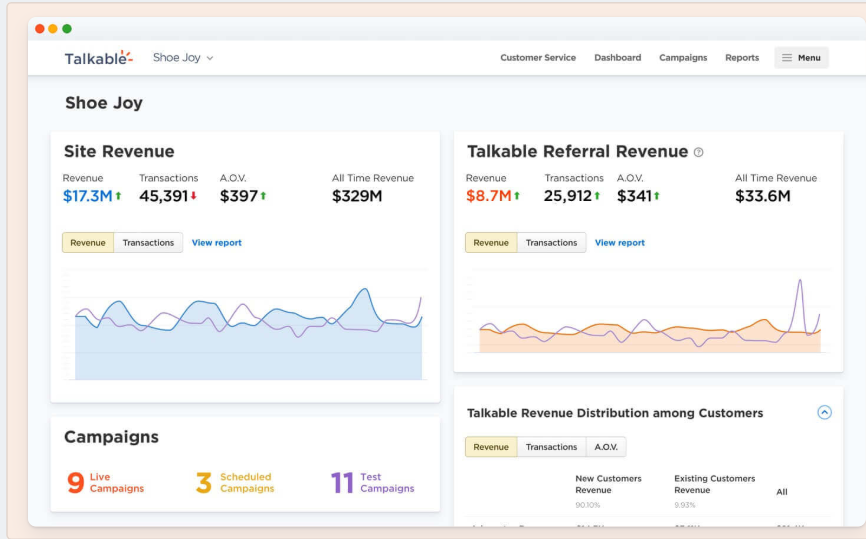The width and height of the screenshot is (866, 539).
Task: Select Revenue tab under Site Revenue
Action: (88, 242)
